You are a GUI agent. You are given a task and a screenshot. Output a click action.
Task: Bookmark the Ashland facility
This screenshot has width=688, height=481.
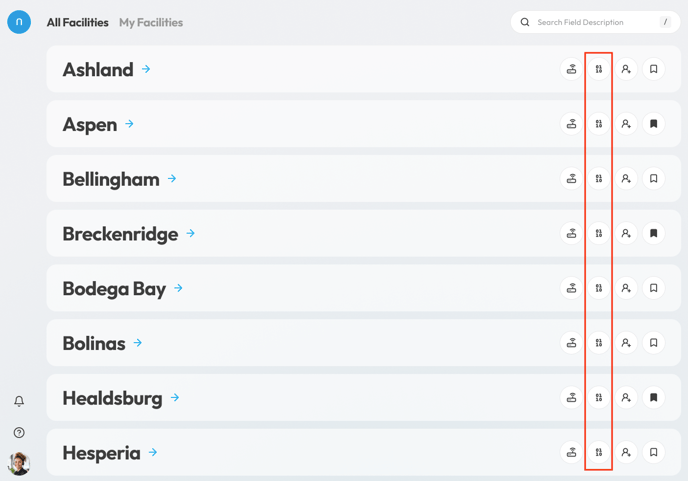(x=654, y=69)
